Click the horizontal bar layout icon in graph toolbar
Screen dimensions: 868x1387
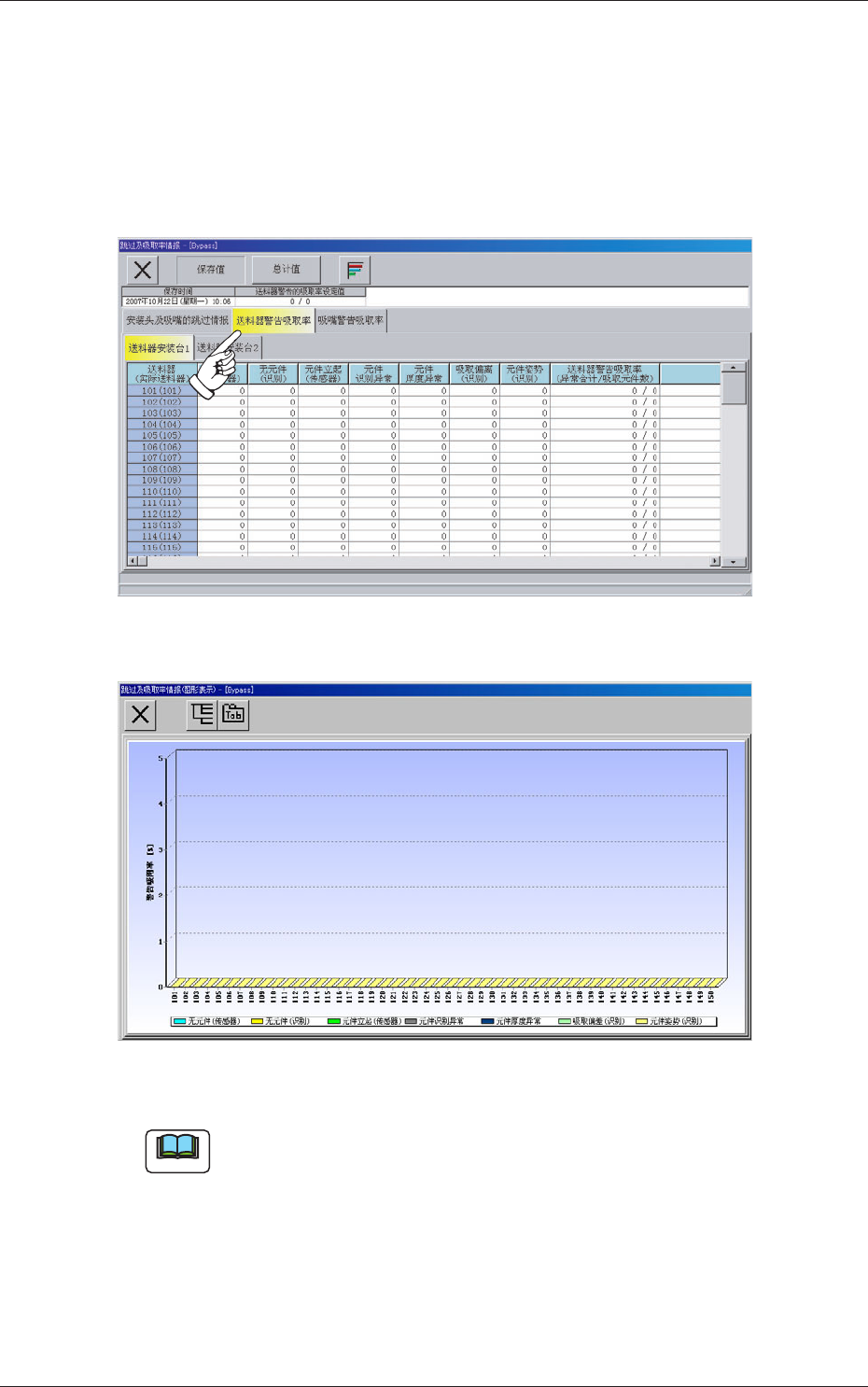click(x=203, y=715)
